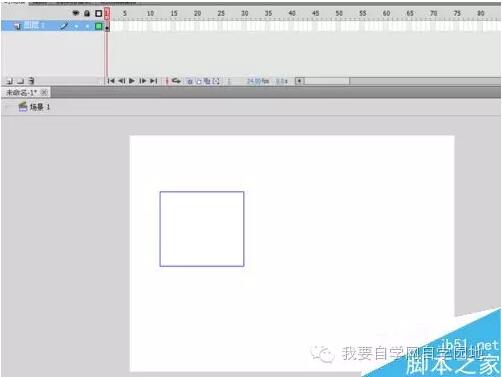Click the new folder icon under the layers
This screenshot has width=502, height=377.
point(20,81)
